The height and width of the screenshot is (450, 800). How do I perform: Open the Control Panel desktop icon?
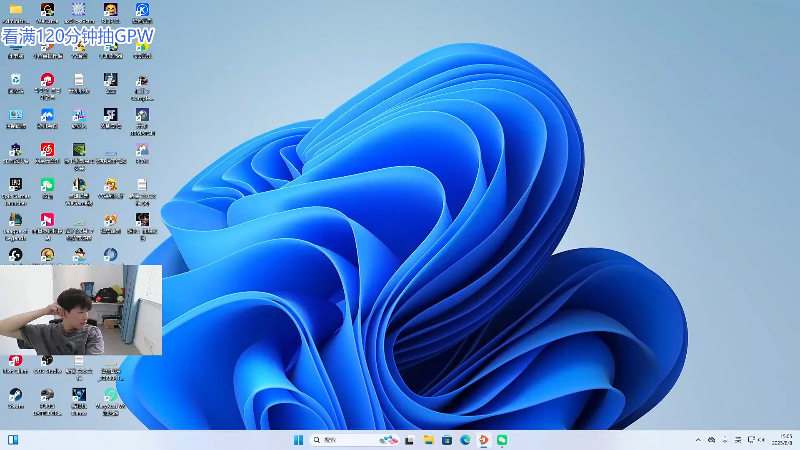tap(15, 114)
